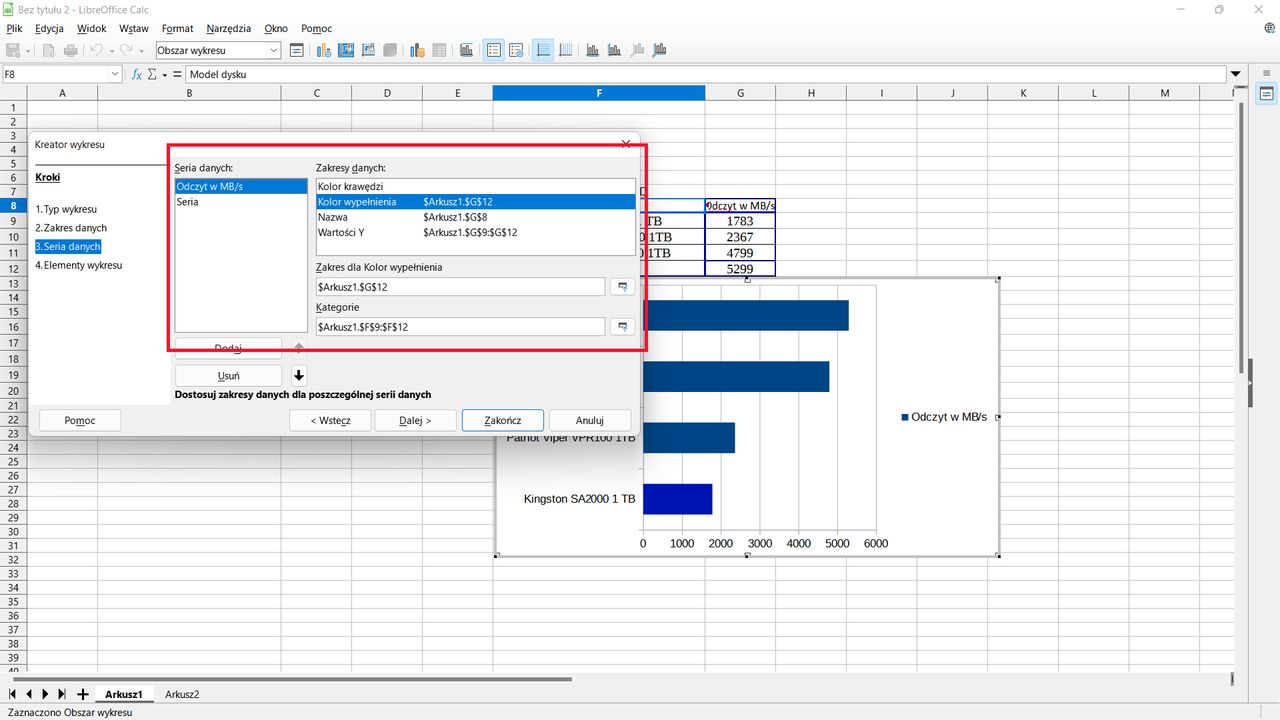Click the All Axes toolbar icon
The image size is (1280, 720).
click(659, 50)
